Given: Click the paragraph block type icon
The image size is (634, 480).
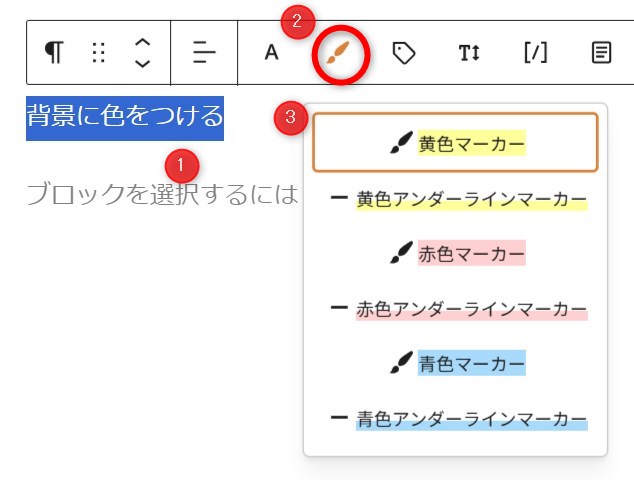Looking at the screenshot, I should 54,53.
